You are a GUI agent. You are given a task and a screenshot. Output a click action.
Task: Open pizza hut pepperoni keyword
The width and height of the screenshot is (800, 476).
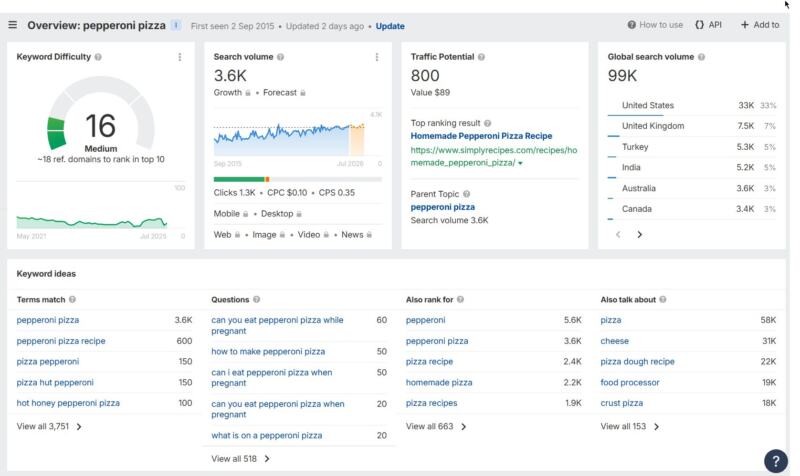[x=55, y=383]
